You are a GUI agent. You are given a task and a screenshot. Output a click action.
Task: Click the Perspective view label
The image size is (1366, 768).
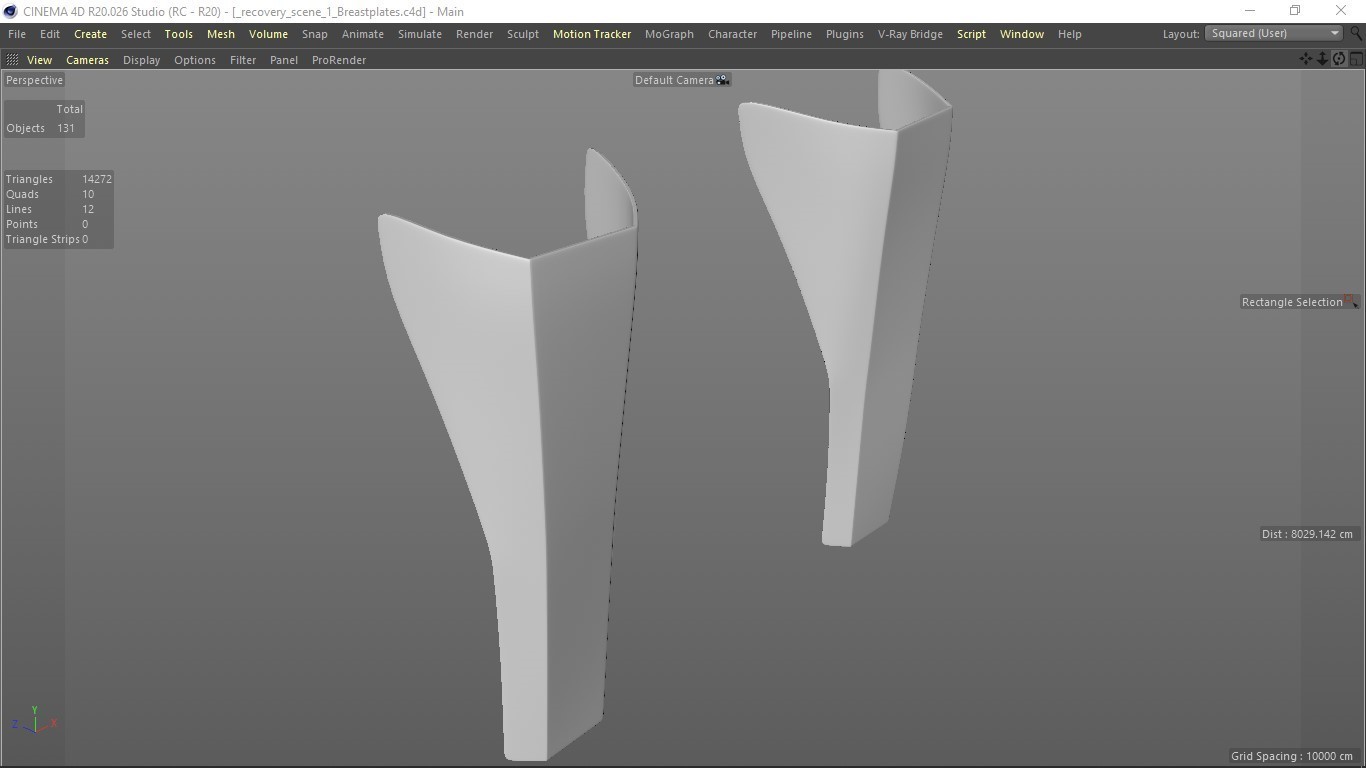34,80
